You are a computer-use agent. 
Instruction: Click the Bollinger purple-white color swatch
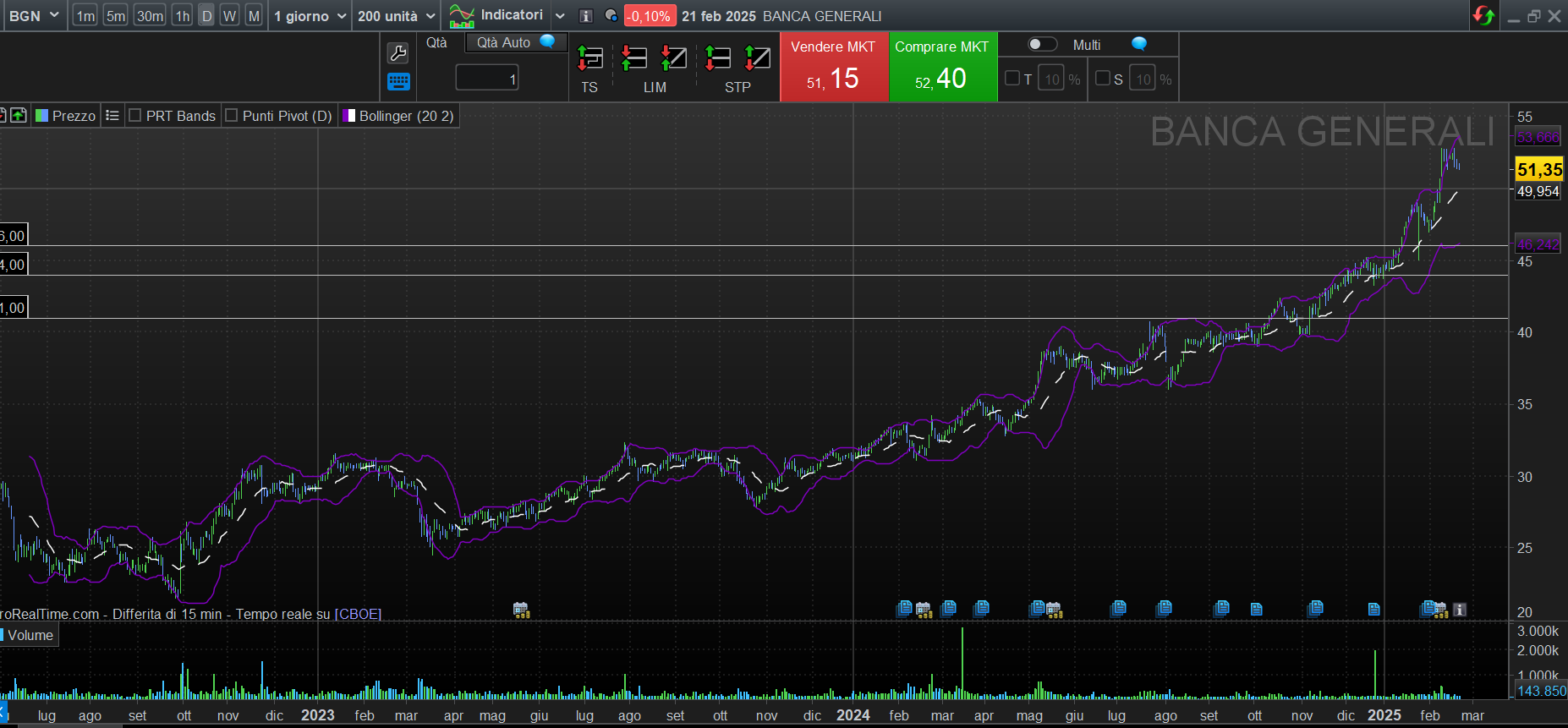pyautogui.click(x=349, y=115)
